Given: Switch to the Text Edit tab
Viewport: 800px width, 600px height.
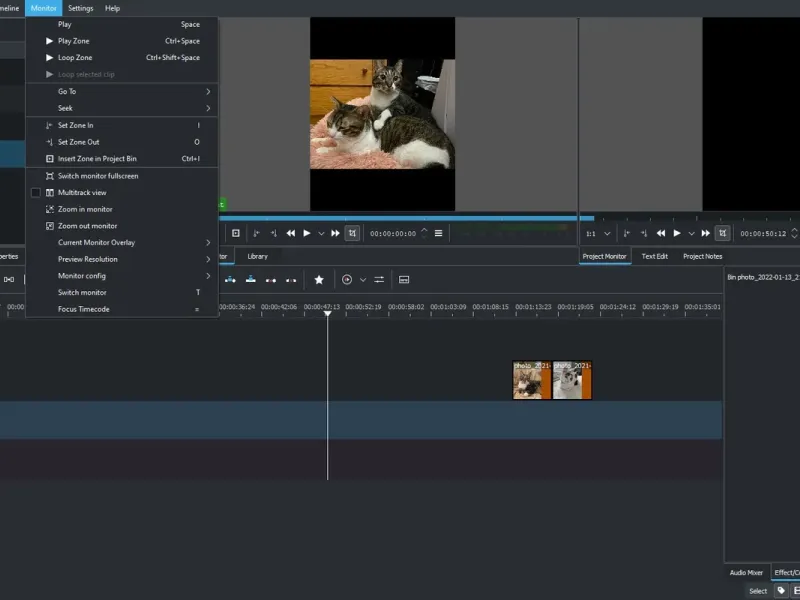Looking at the screenshot, I should (x=655, y=256).
